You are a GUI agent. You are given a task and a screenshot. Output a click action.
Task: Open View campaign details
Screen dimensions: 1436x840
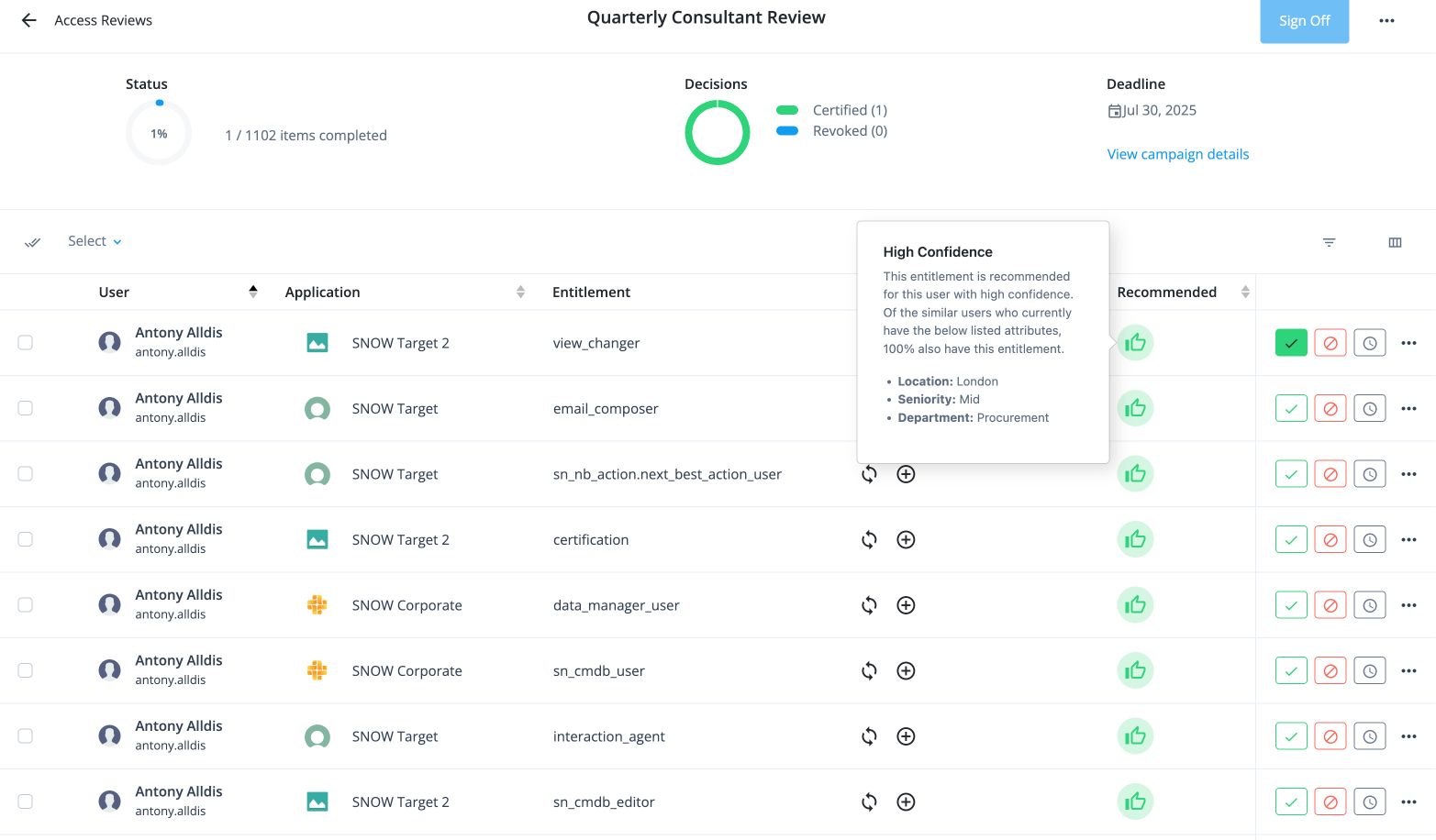coord(1177,153)
